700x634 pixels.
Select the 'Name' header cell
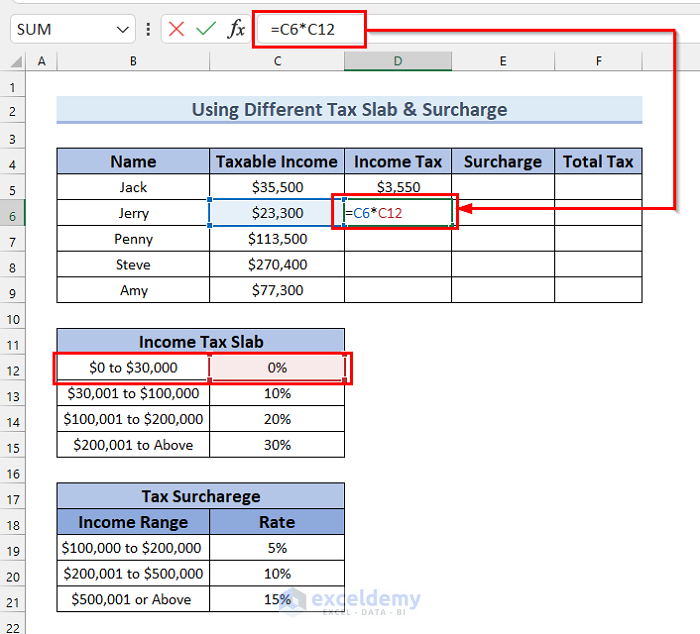click(x=133, y=161)
